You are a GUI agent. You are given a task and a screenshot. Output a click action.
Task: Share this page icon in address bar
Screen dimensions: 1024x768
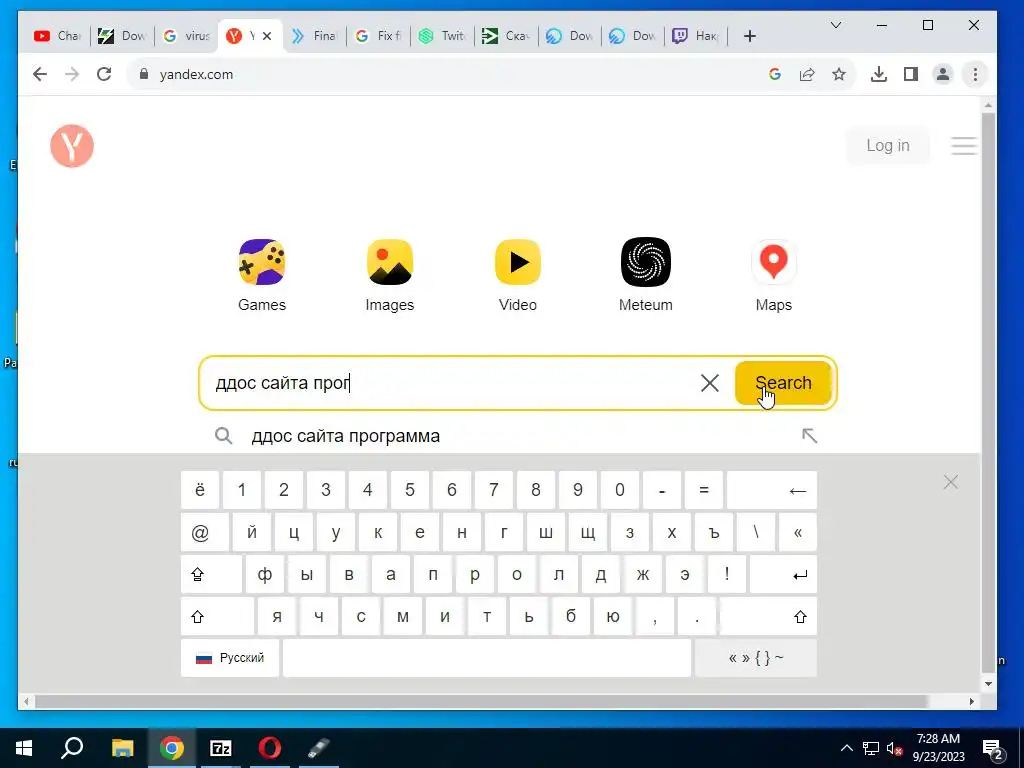click(x=807, y=74)
